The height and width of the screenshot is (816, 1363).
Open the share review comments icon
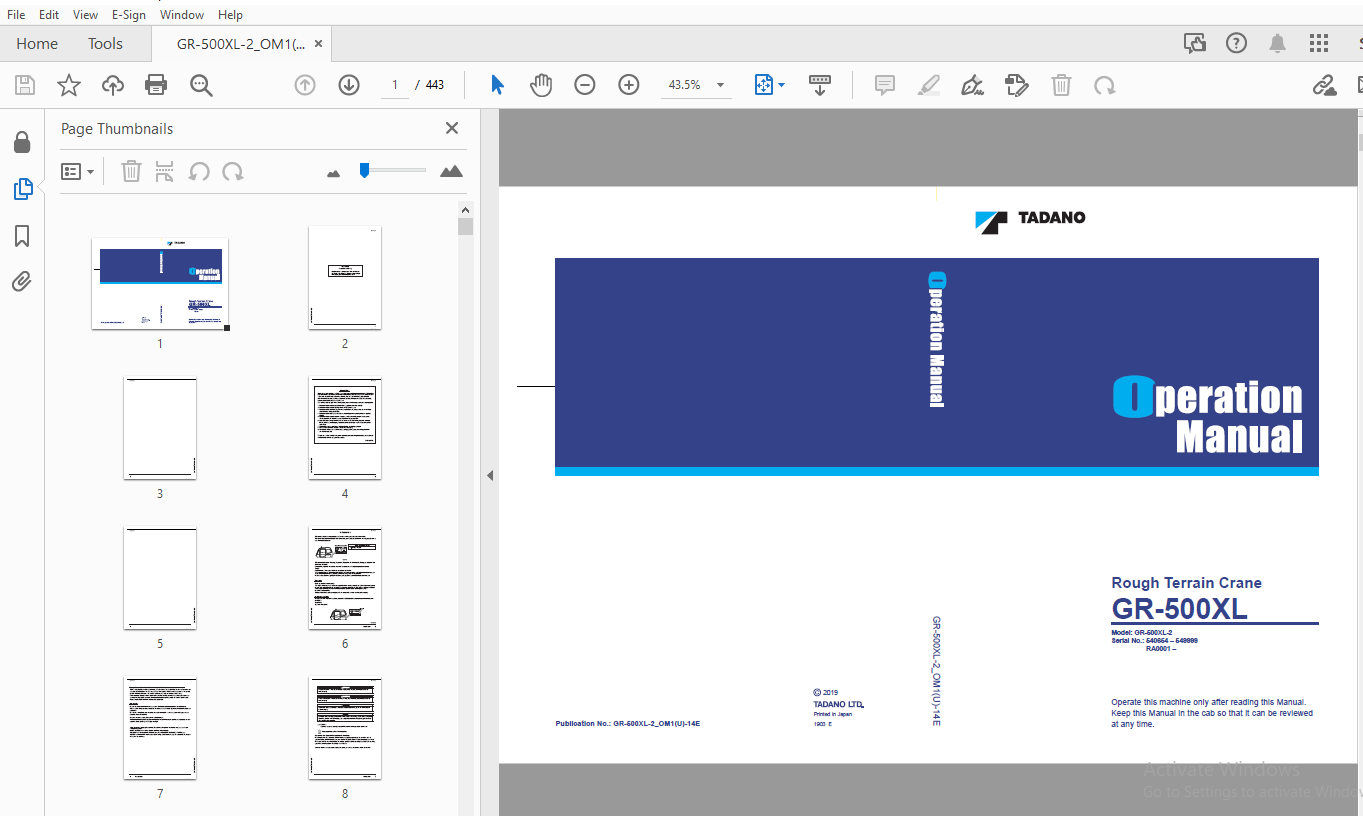(1194, 43)
